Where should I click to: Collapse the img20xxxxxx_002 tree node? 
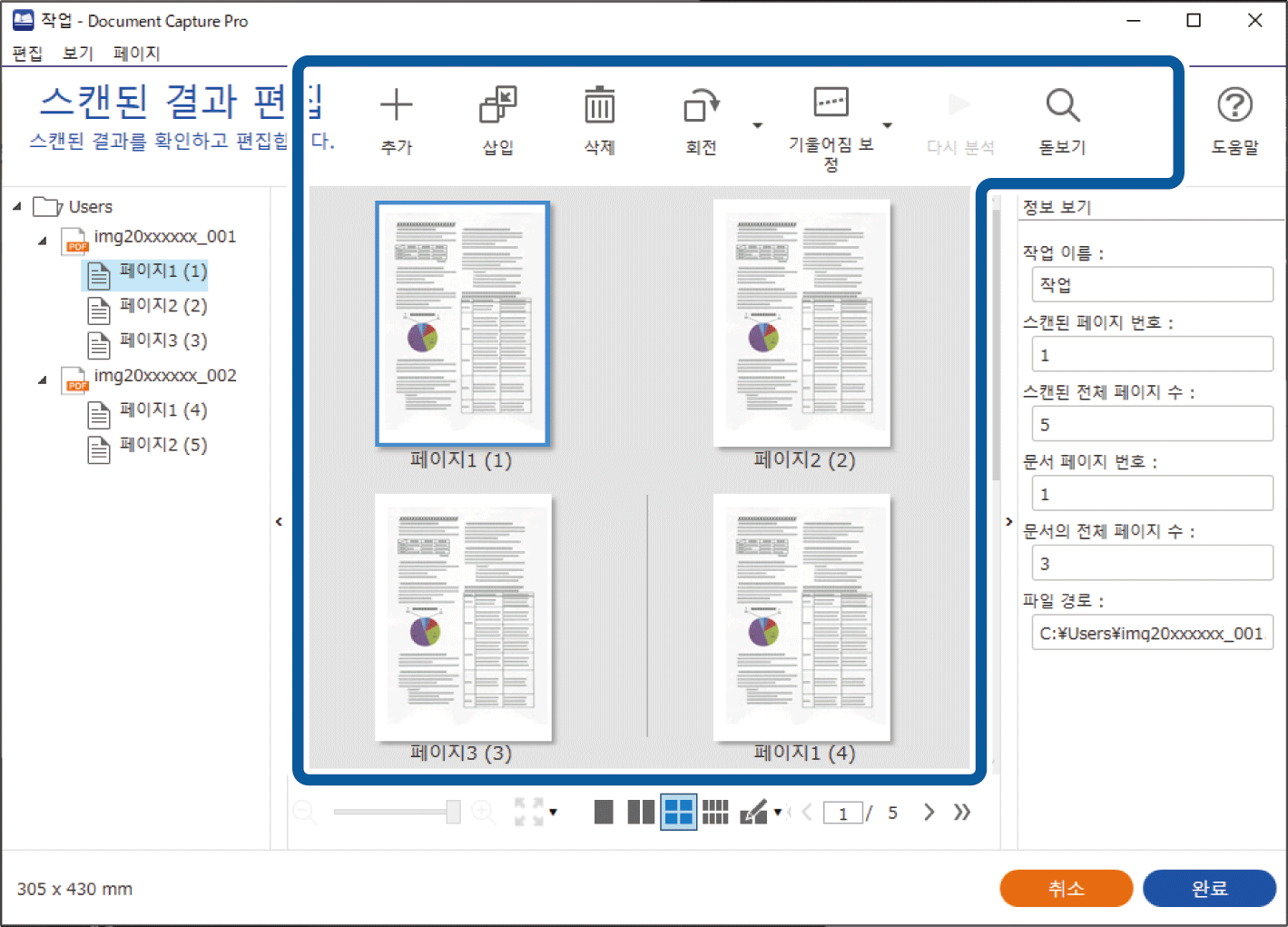(x=42, y=380)
